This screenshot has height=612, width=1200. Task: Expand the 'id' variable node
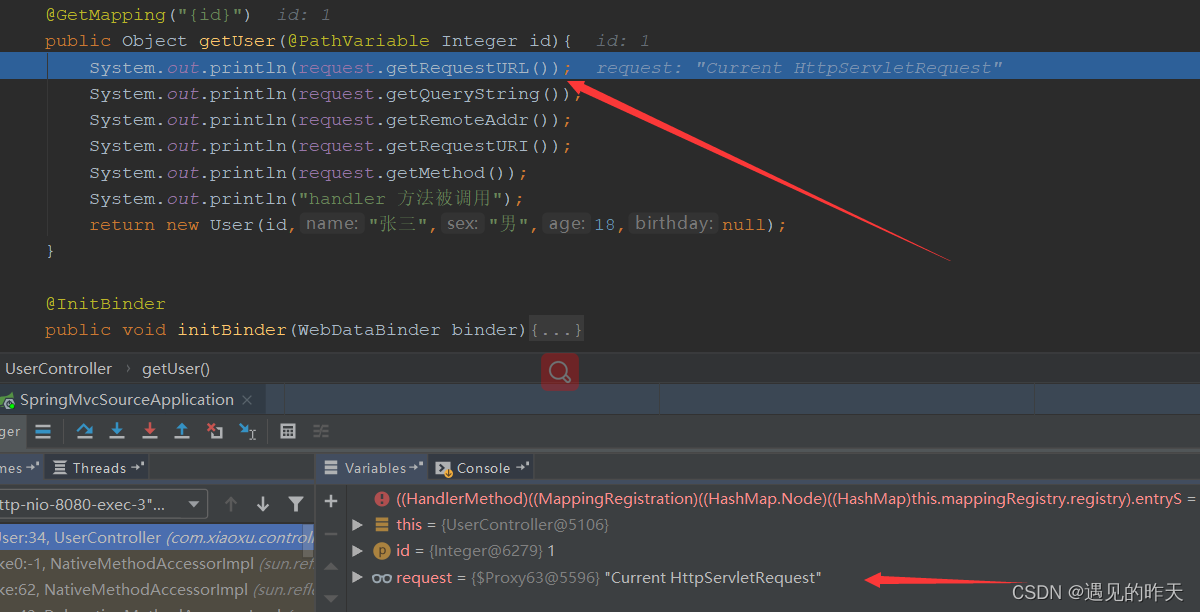[x=357, y=551]
